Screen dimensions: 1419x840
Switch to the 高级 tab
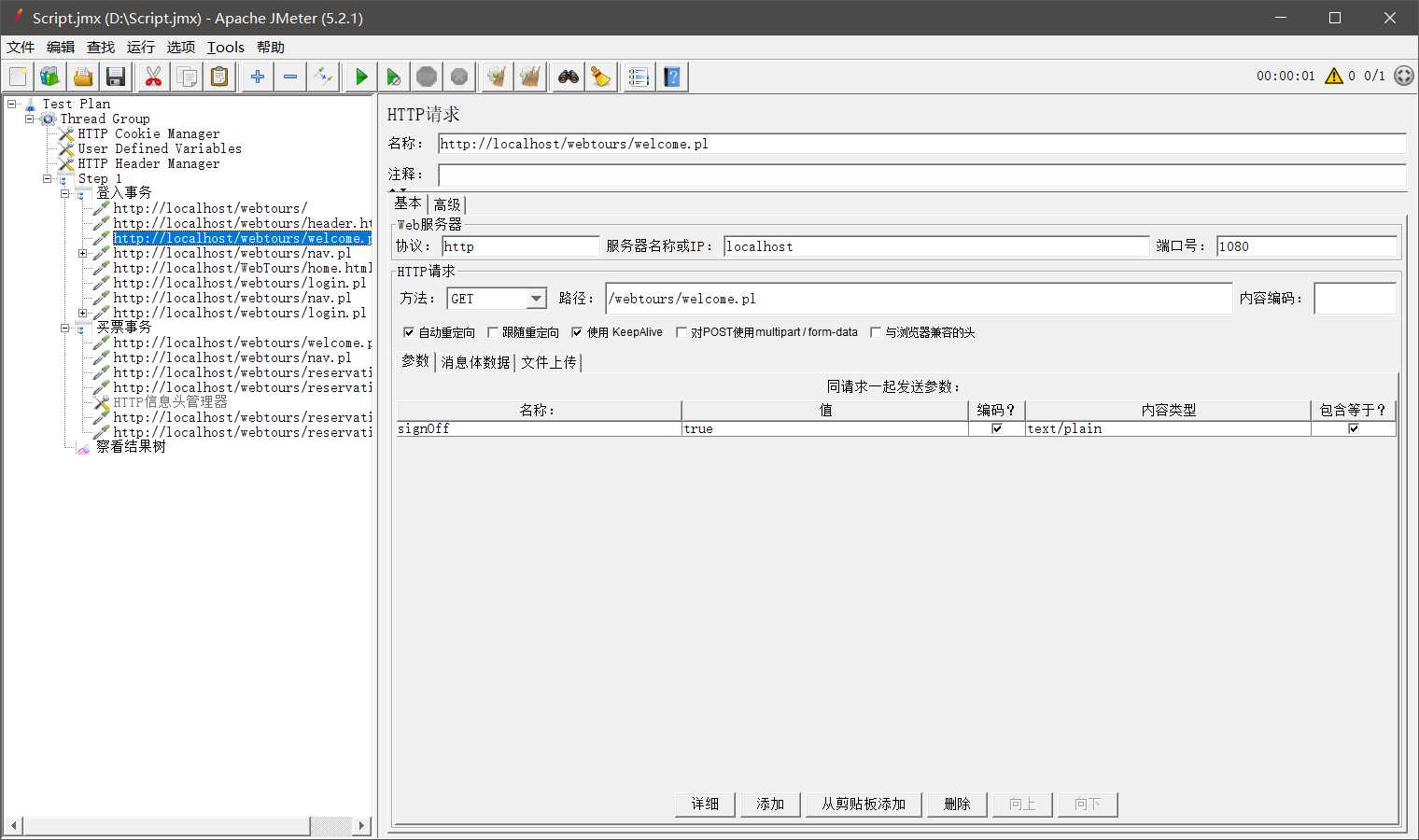tap(447, 204)
